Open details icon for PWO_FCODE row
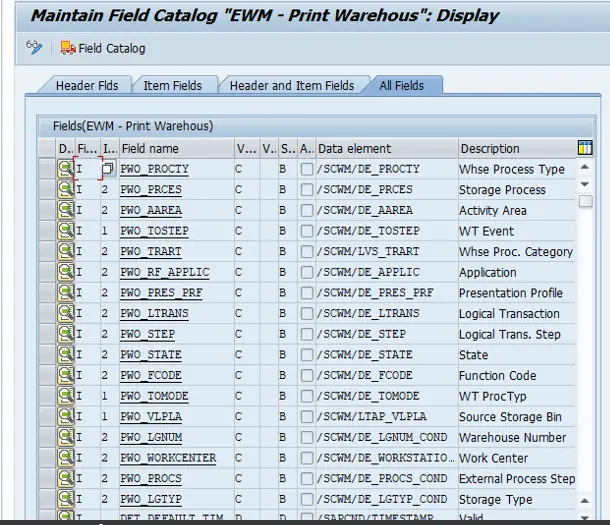Viewport: 610px width, 525px height. (x=66, y=375)
